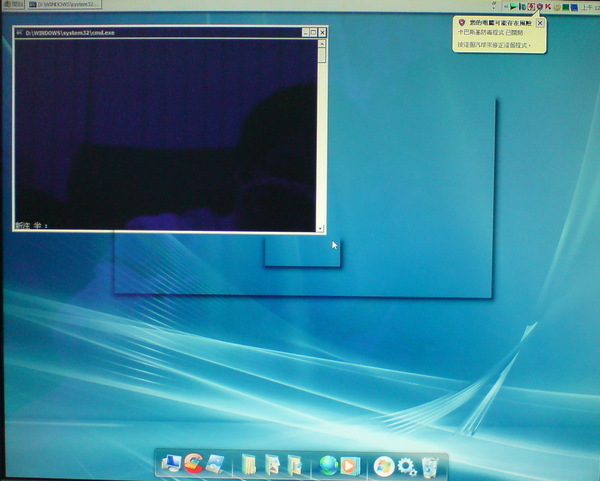
Task: Open the plain folder icon in the dock
Action: pos(248,464)
